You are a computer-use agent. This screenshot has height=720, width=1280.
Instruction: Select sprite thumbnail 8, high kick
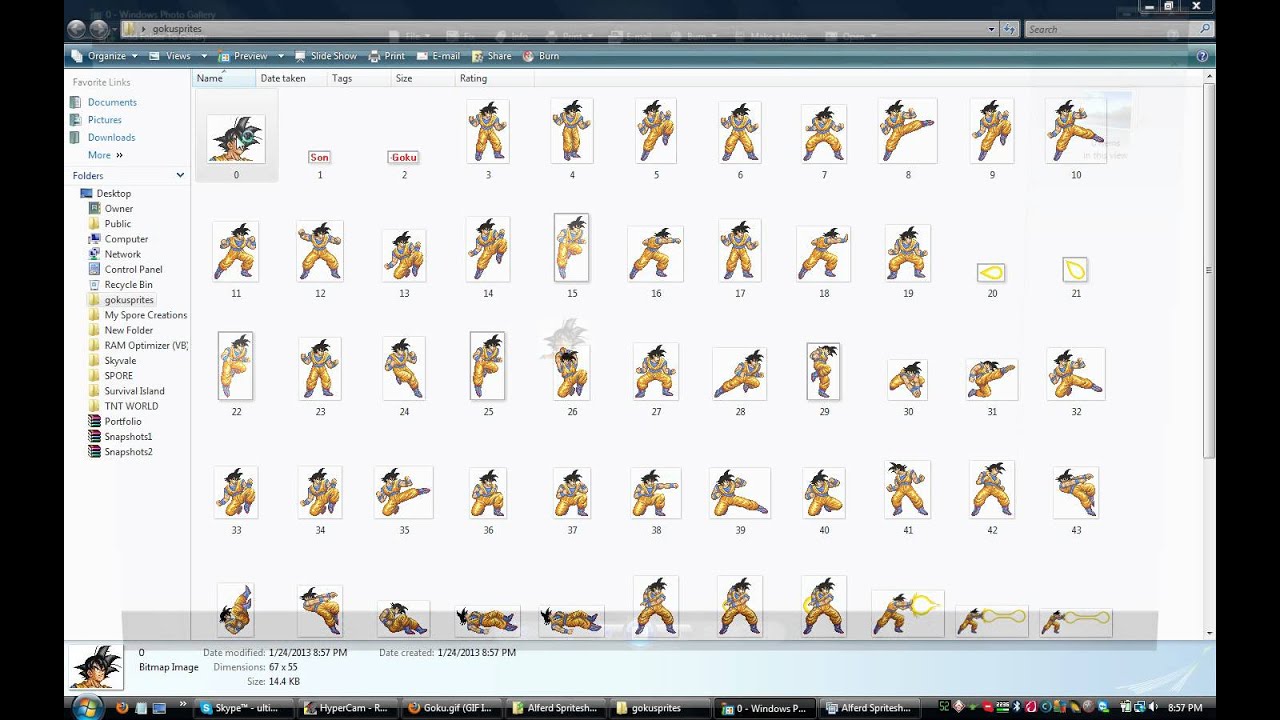pos(908,131)
